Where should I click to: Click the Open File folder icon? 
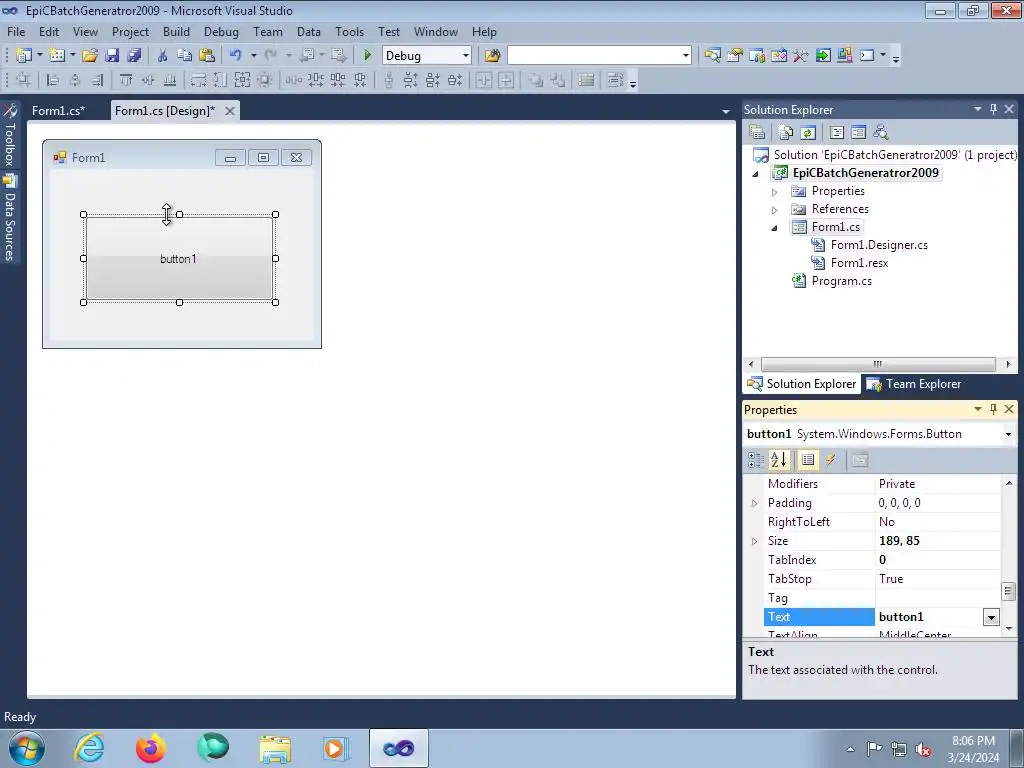coord(90,56)
